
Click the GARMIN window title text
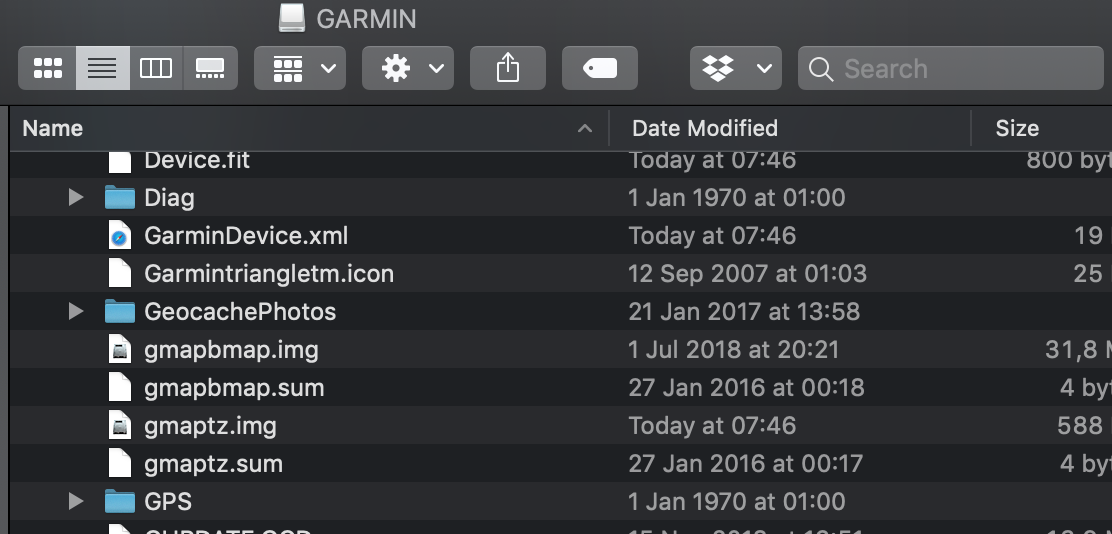[x=366, y=18]
